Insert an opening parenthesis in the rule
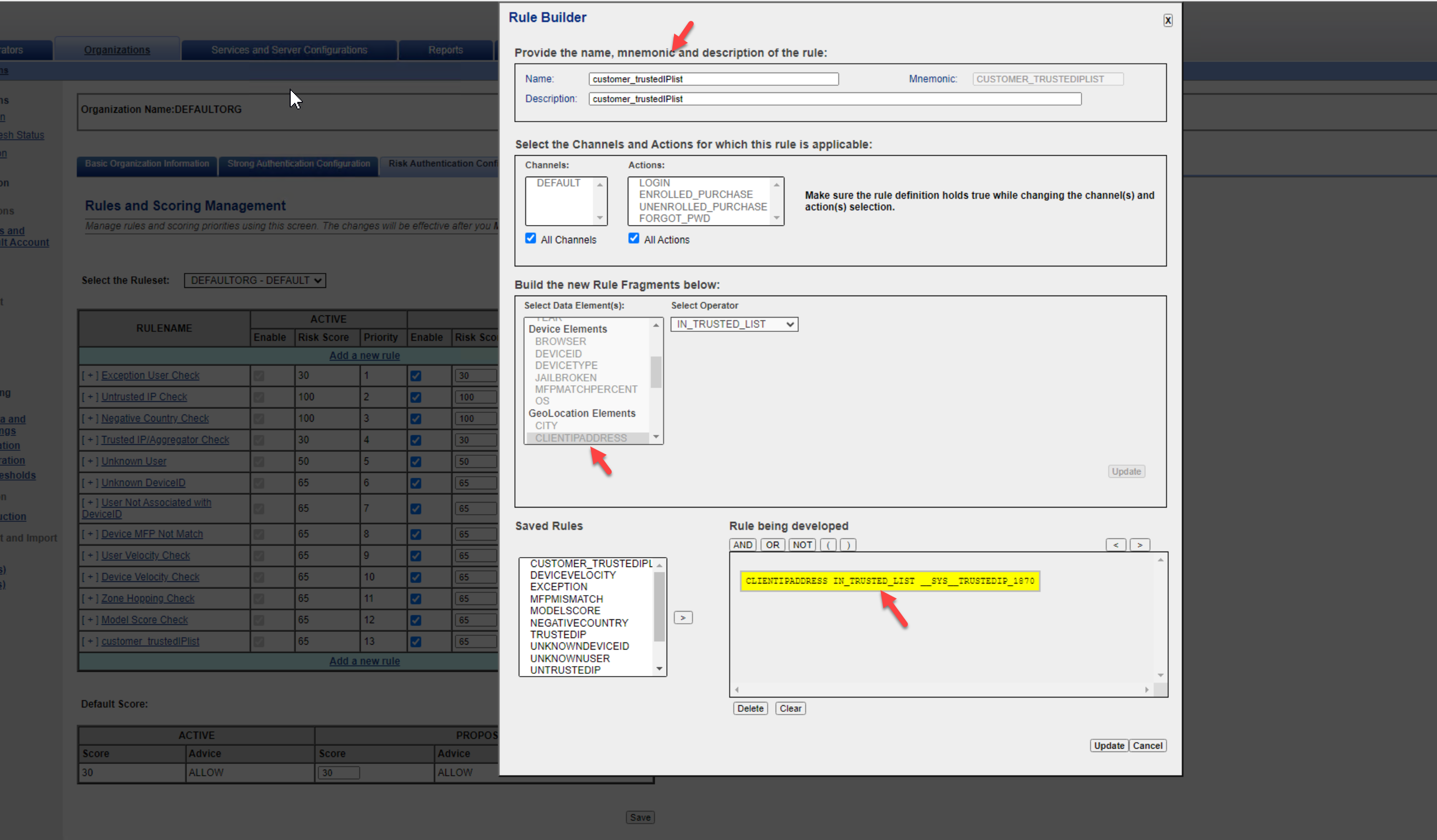 tap(828, 544)
